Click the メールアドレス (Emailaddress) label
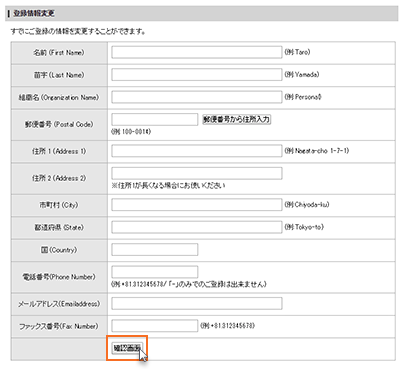 coord(59,304)
